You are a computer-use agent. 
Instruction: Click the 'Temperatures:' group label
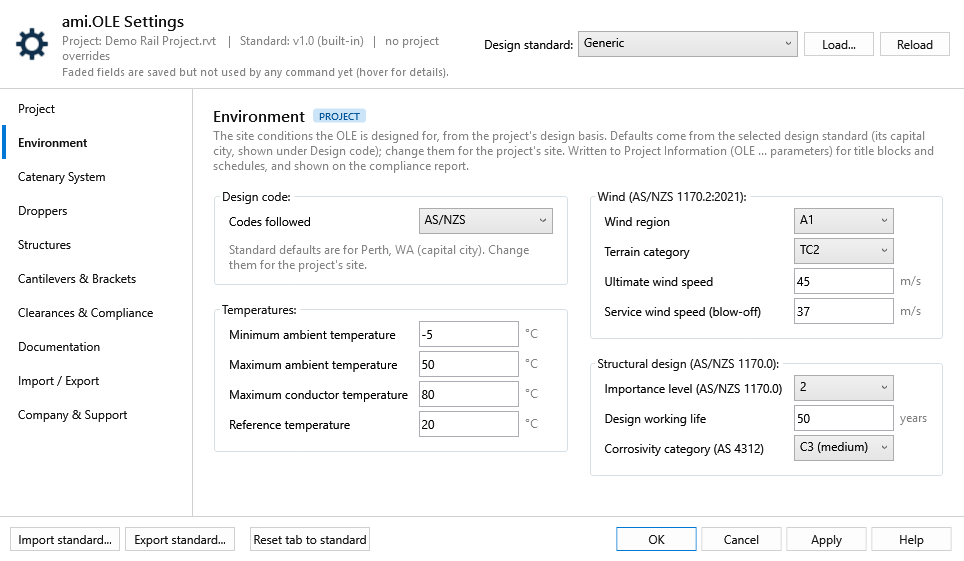(x=259, y=309)
